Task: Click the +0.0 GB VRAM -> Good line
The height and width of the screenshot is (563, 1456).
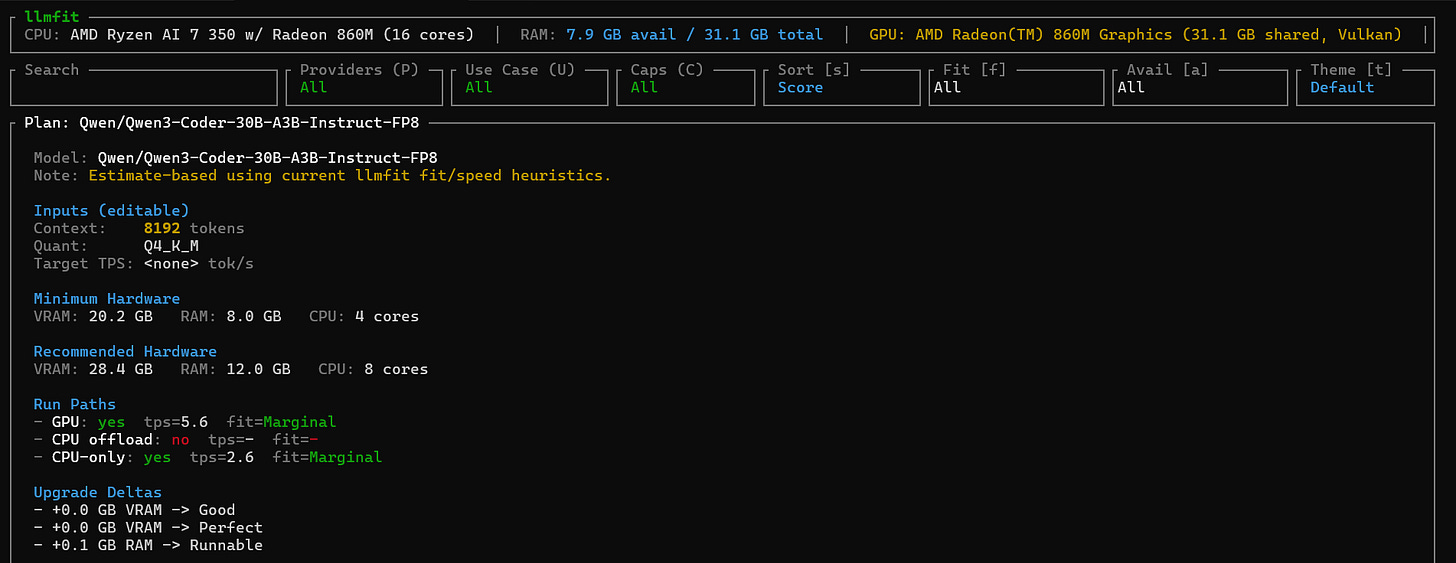Action: 134,510
